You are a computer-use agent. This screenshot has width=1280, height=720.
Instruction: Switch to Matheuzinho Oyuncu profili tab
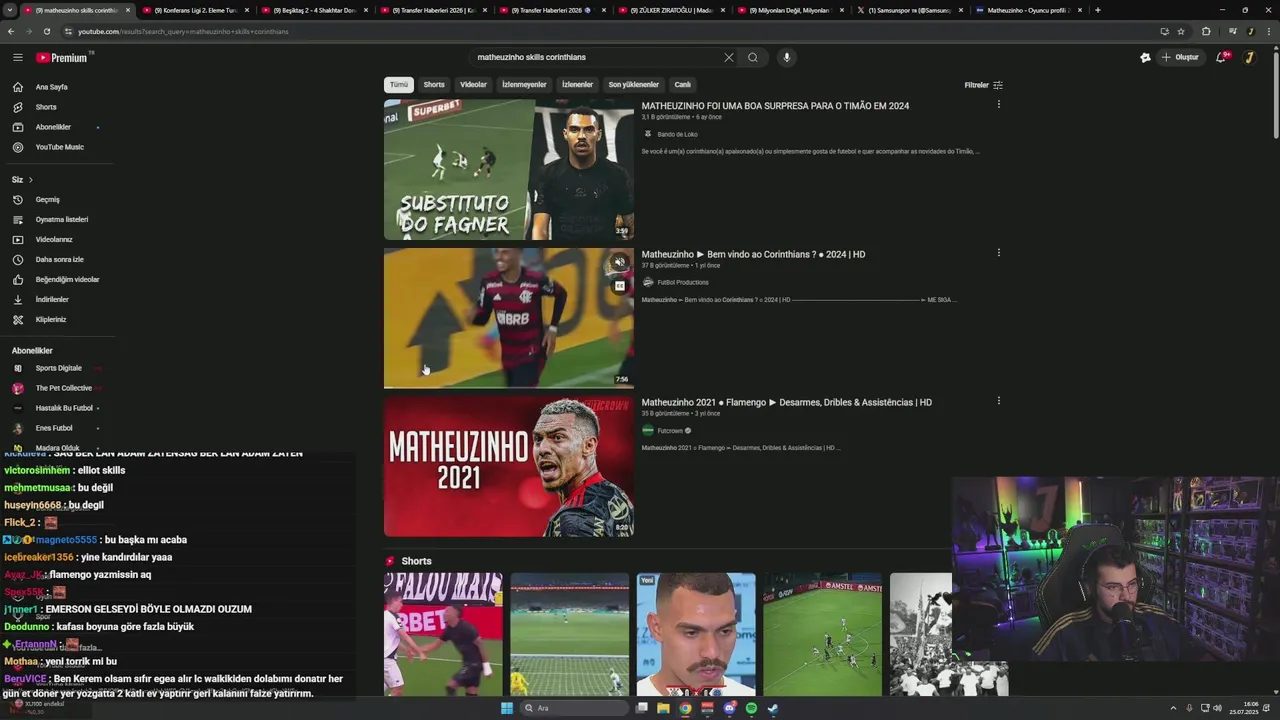[x=1027, y=10]
